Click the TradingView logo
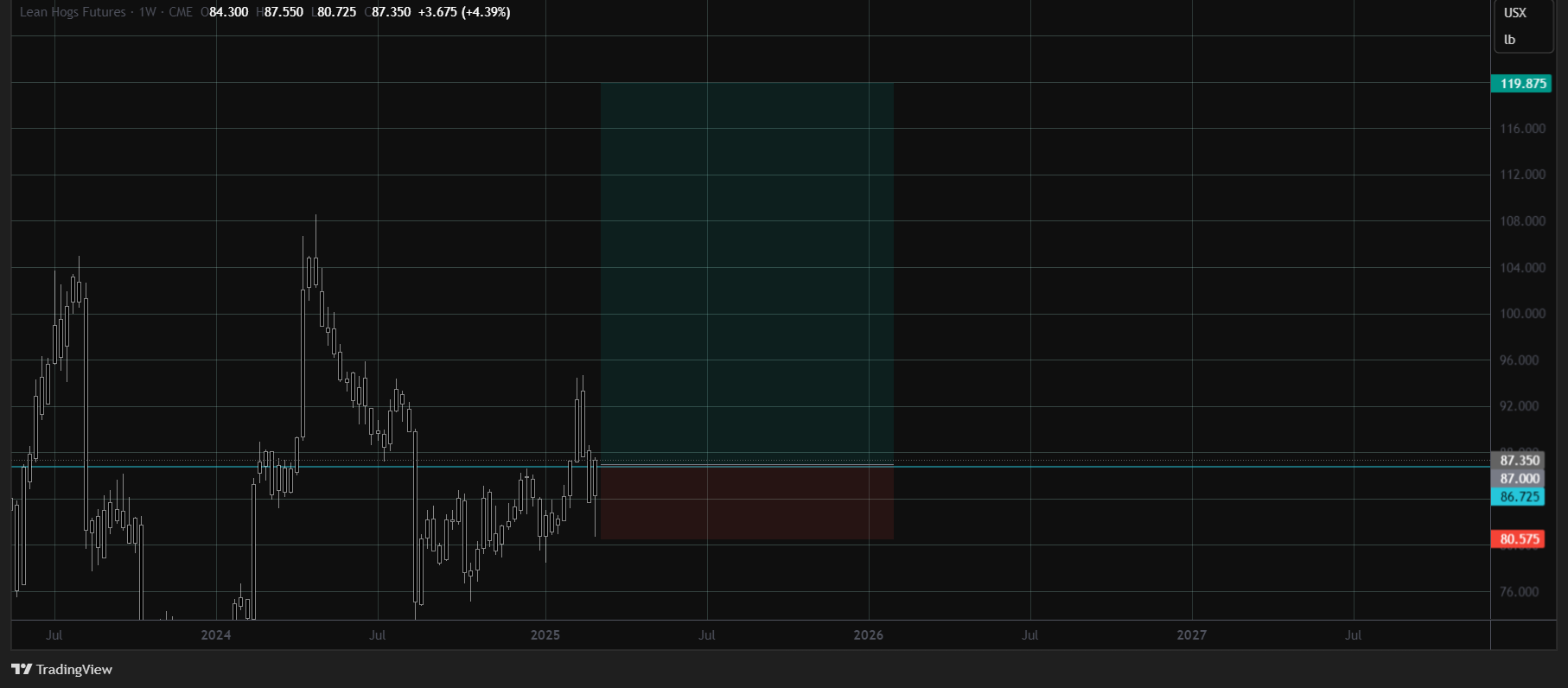1568x688 pixels. [61, 669]
